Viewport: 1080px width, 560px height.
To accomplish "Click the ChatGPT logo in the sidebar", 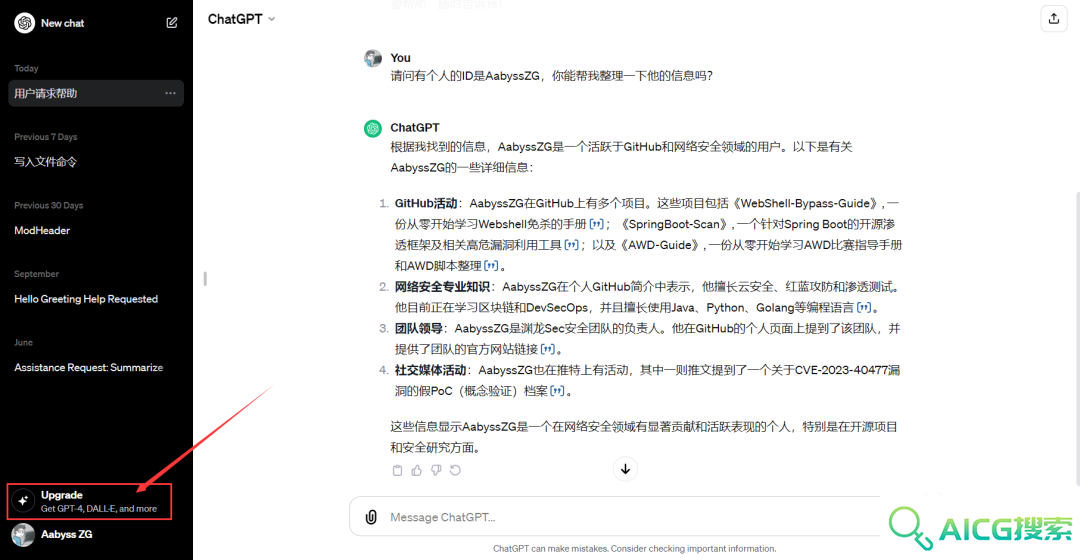I will pyautogui.click(x=25, y=23).
